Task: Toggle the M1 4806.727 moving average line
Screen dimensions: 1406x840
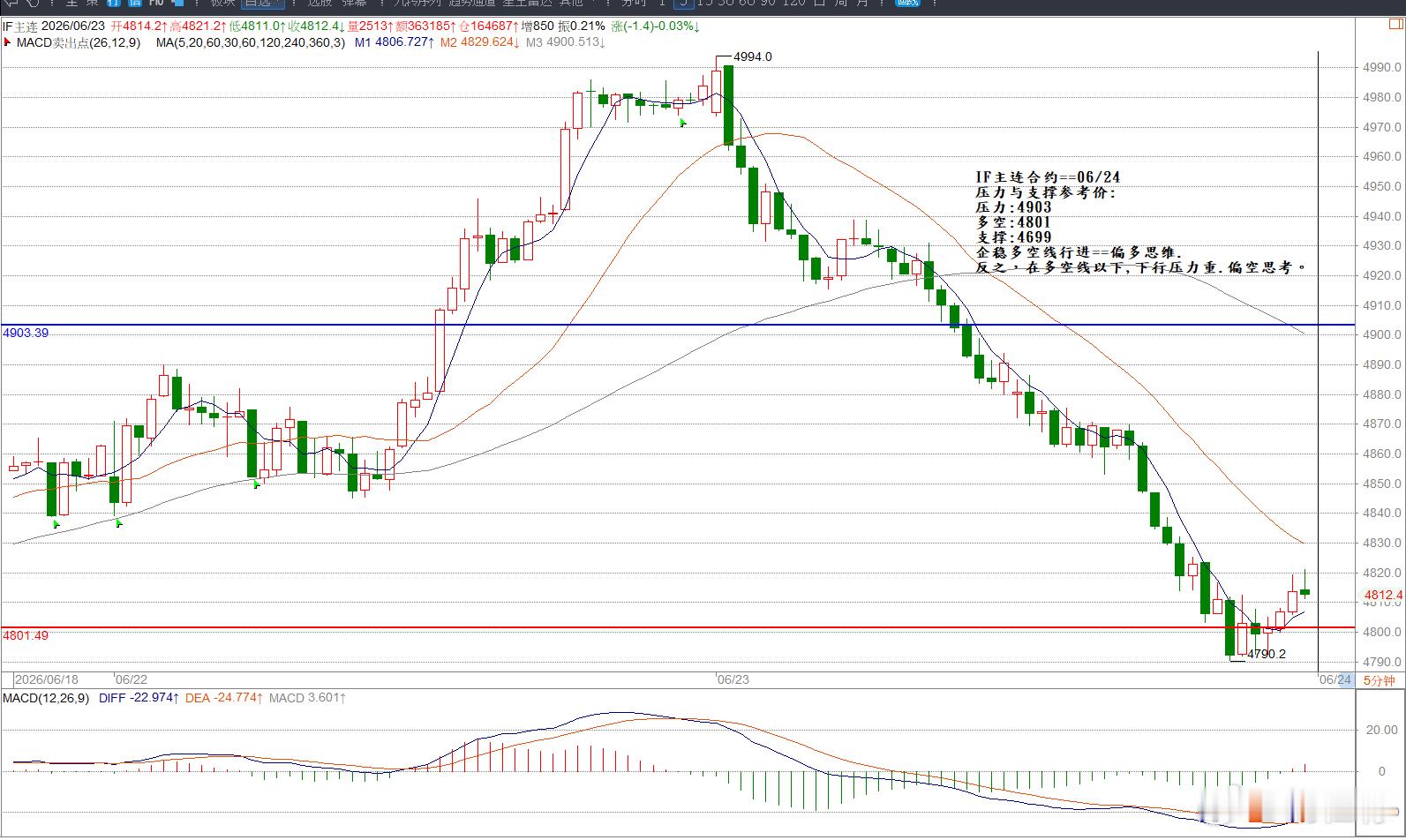Action: [x=395, y=42]
